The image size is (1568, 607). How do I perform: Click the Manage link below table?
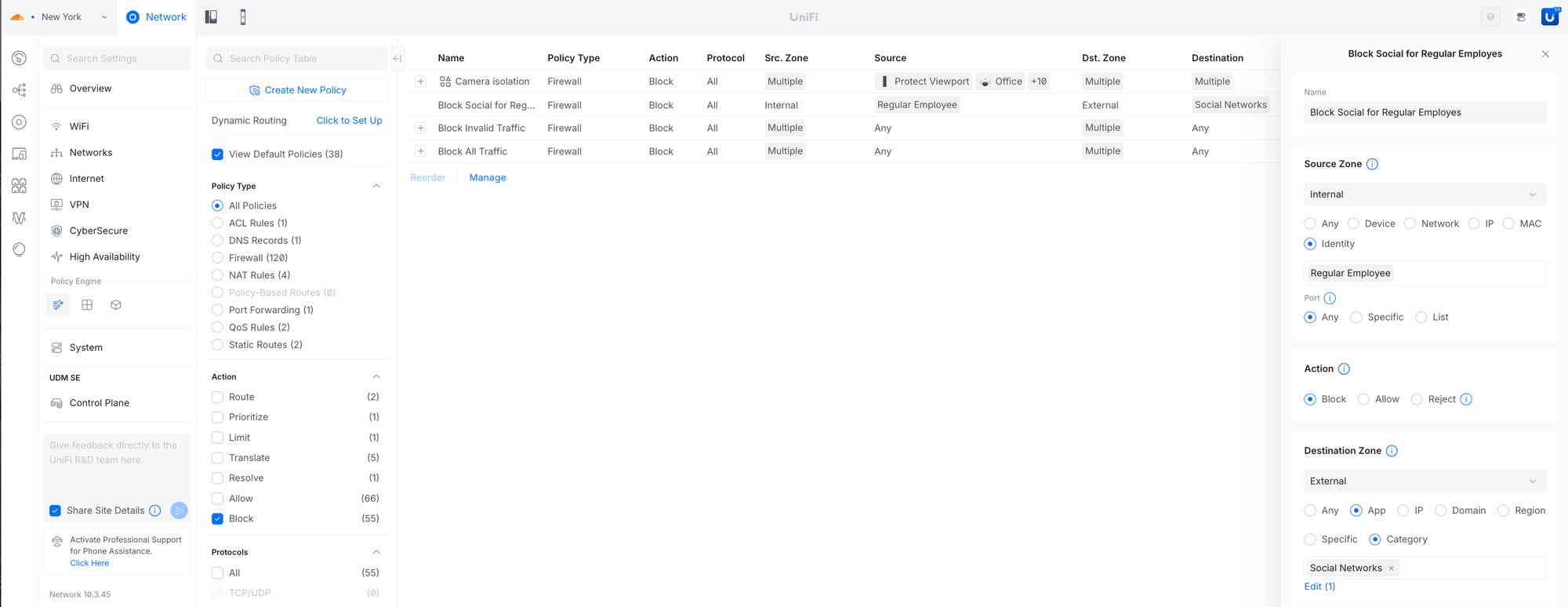click(x=487, y=178)
